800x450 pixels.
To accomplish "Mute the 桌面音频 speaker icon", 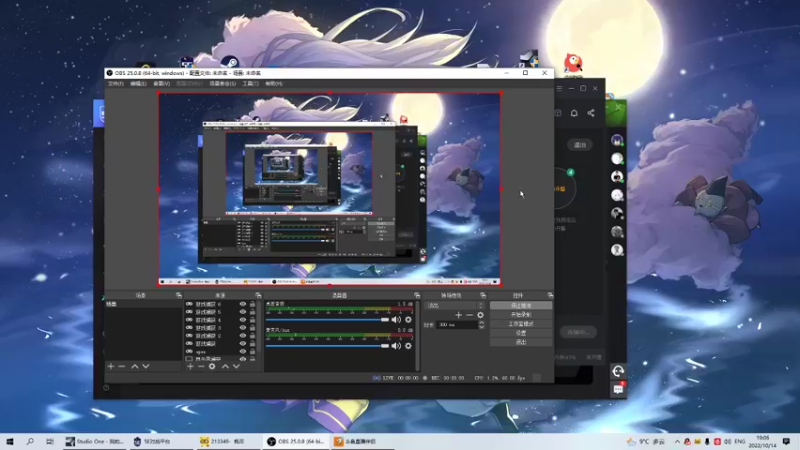I will [x=396, y=319].
